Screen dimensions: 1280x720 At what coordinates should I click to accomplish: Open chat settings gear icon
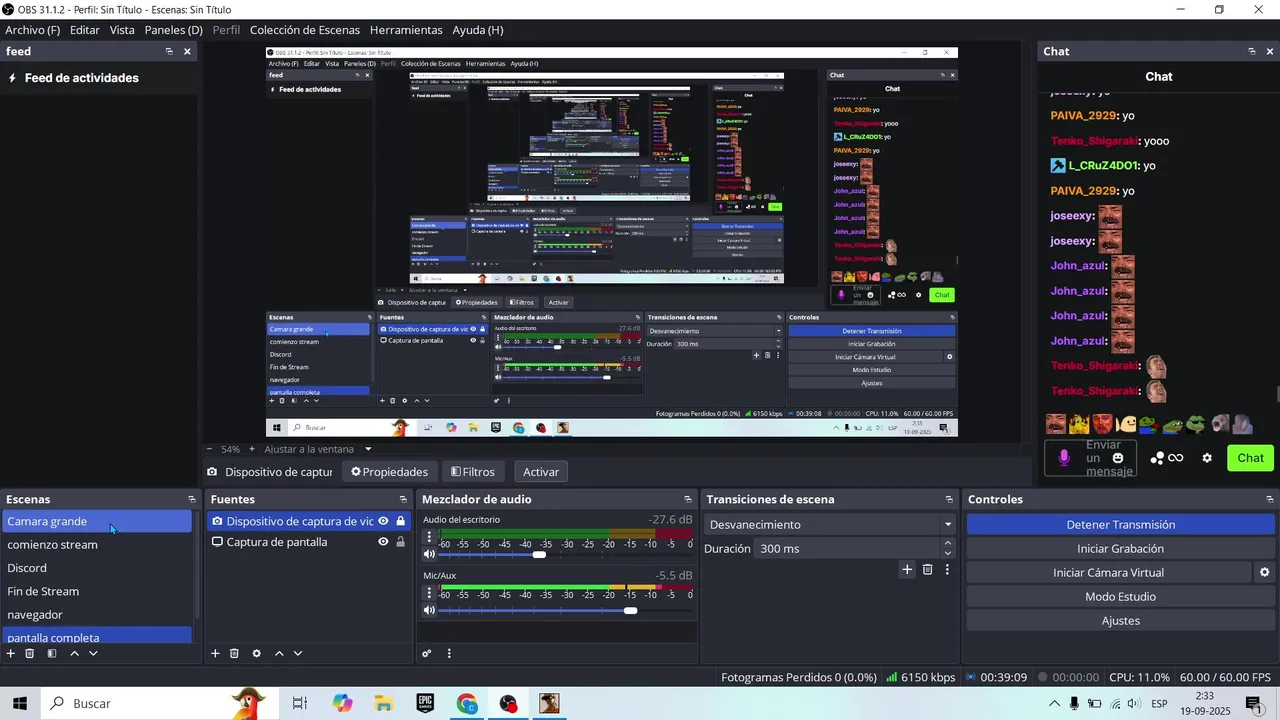point(1207,458)
